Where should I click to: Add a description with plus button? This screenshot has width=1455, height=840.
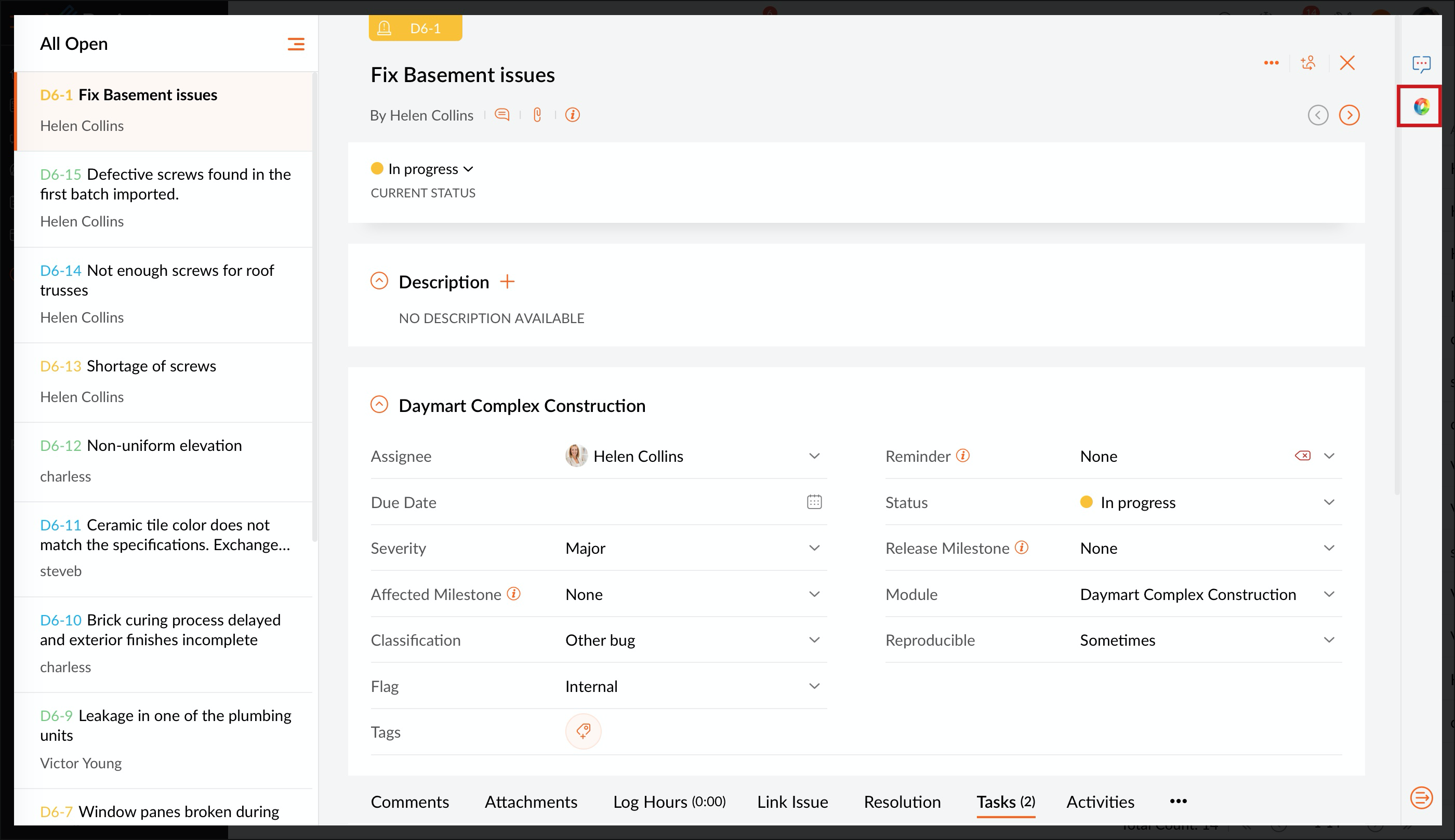pyautogui.click(x=507, y=282)
